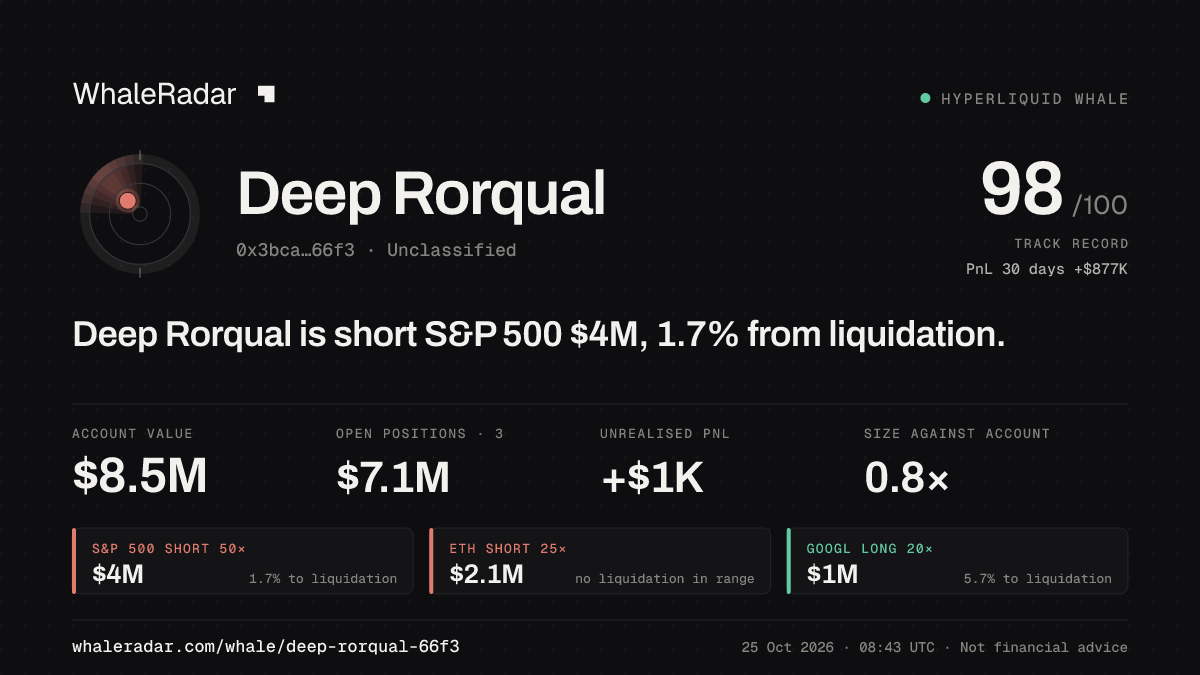Click the $4M position size
Screen dimensions: 1200x675
(x=118, y=574)
